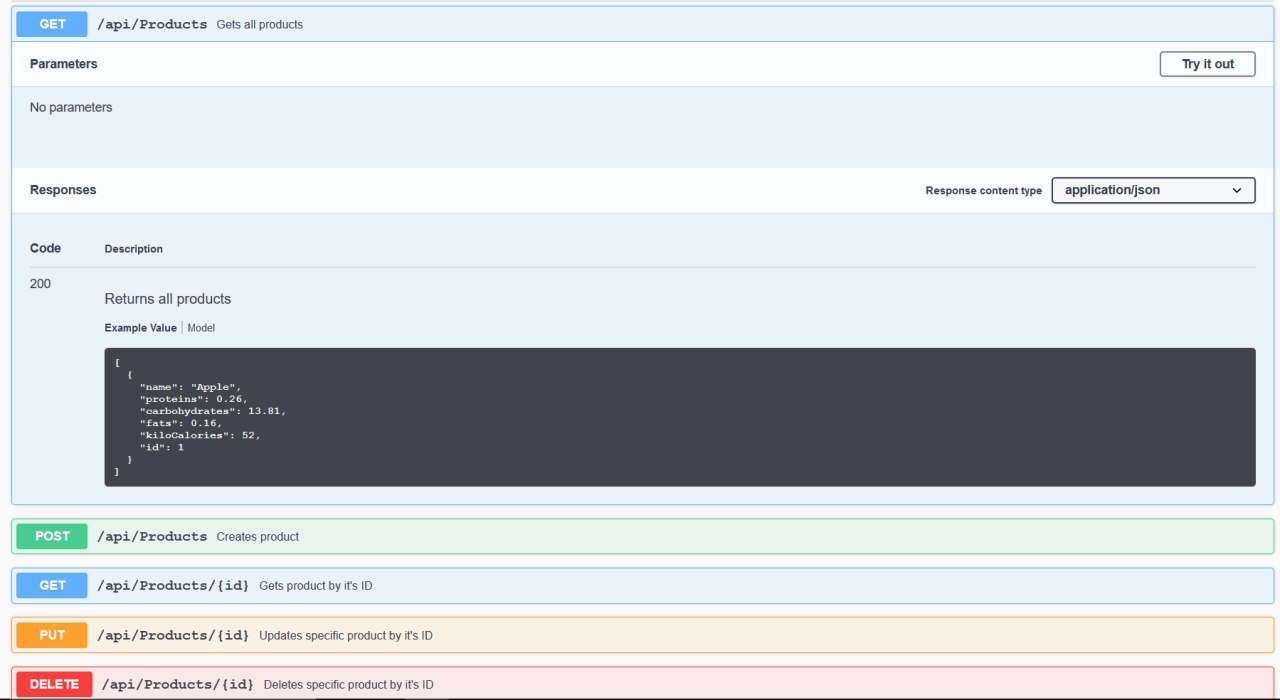Click the "id": 1 line in example
Screen dimensions: 1280x700
[162, 447]
